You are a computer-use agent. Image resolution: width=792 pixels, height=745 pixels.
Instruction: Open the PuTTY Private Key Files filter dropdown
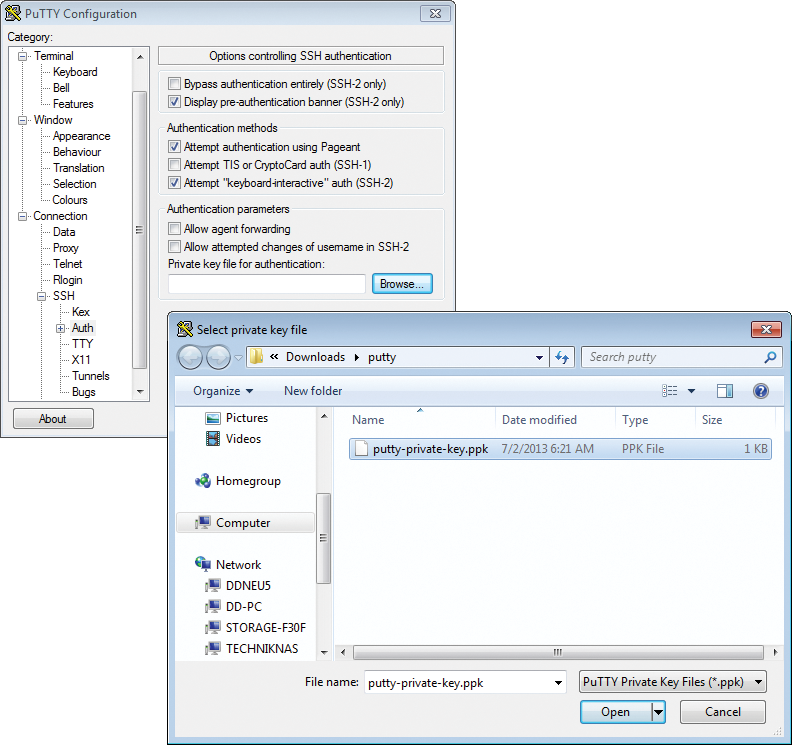[x=673, y=682]
